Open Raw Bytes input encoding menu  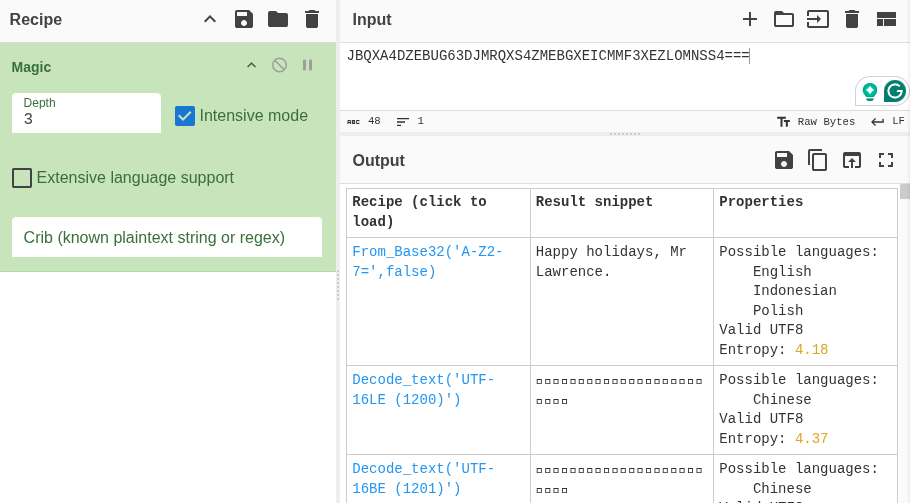[x=816, y=122]
